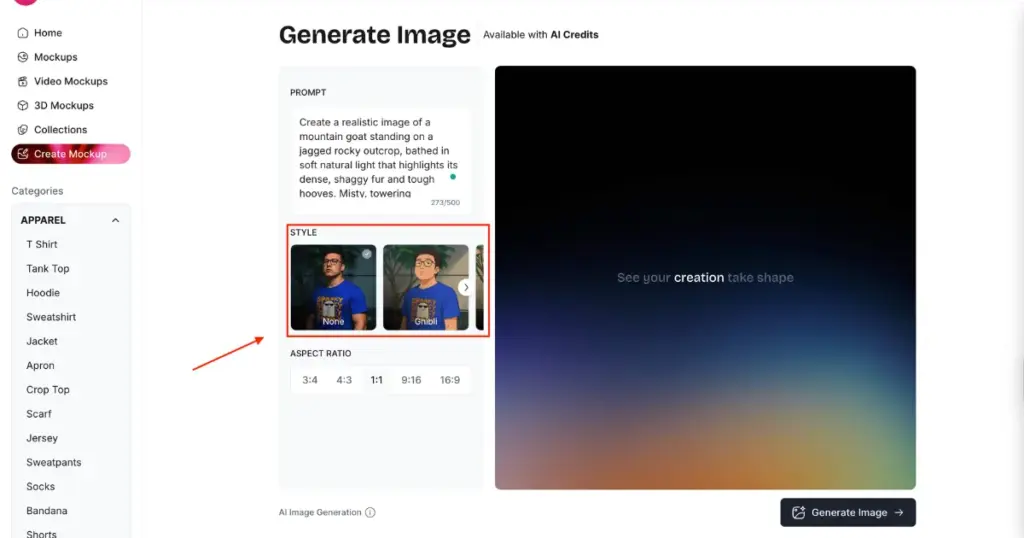Select the 4:3 aspect ratio

point(344,380)
